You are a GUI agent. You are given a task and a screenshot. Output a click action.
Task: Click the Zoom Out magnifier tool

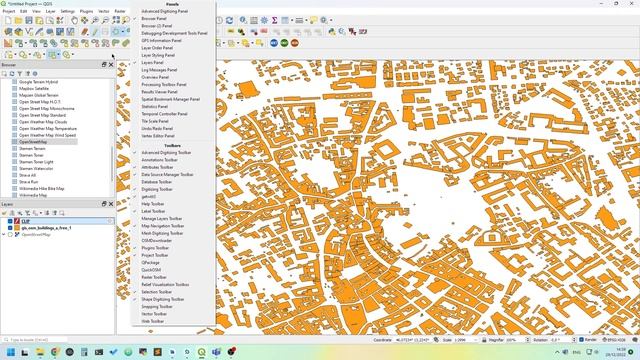105,20
